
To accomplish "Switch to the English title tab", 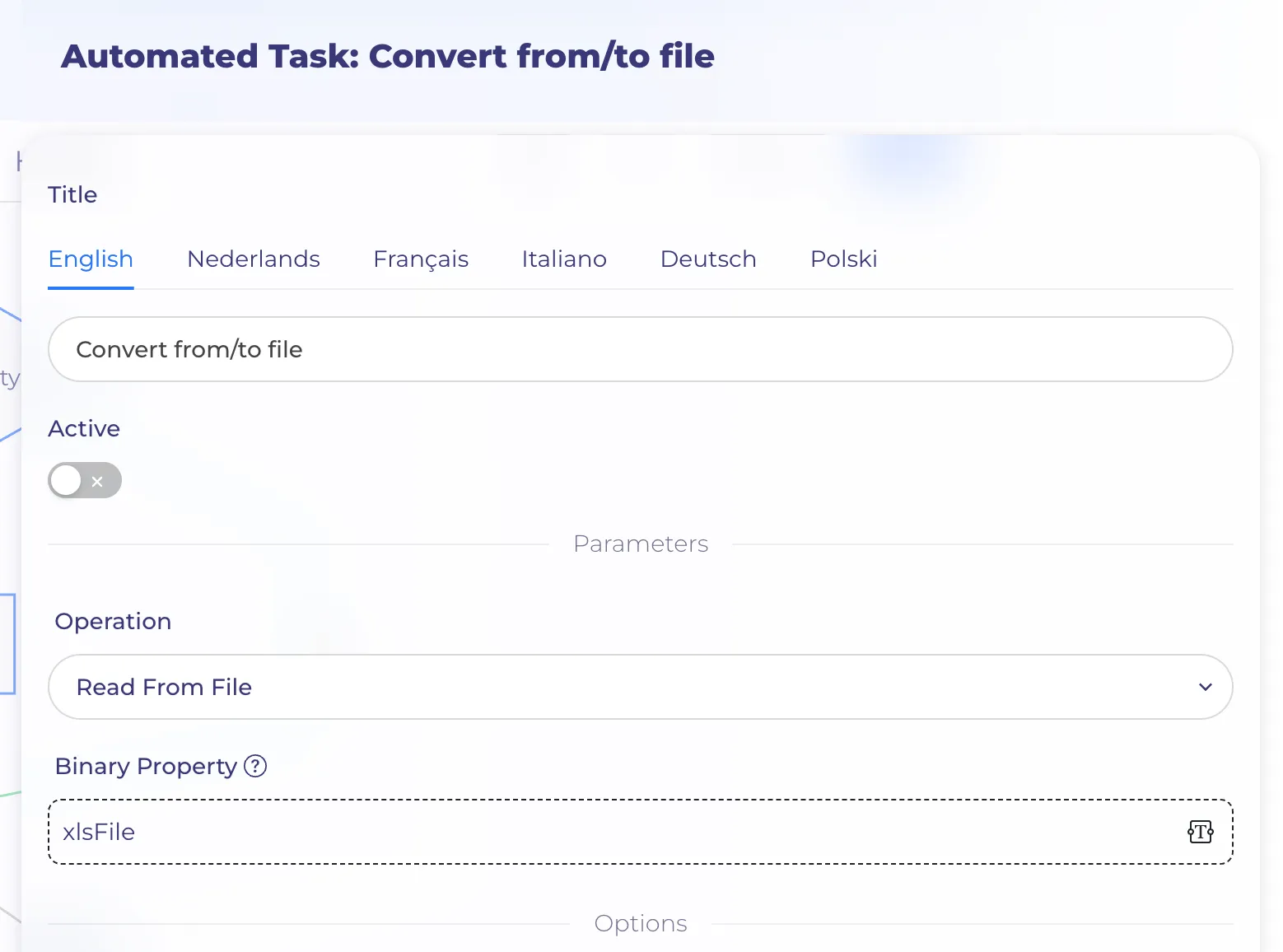I will (91, 259).
